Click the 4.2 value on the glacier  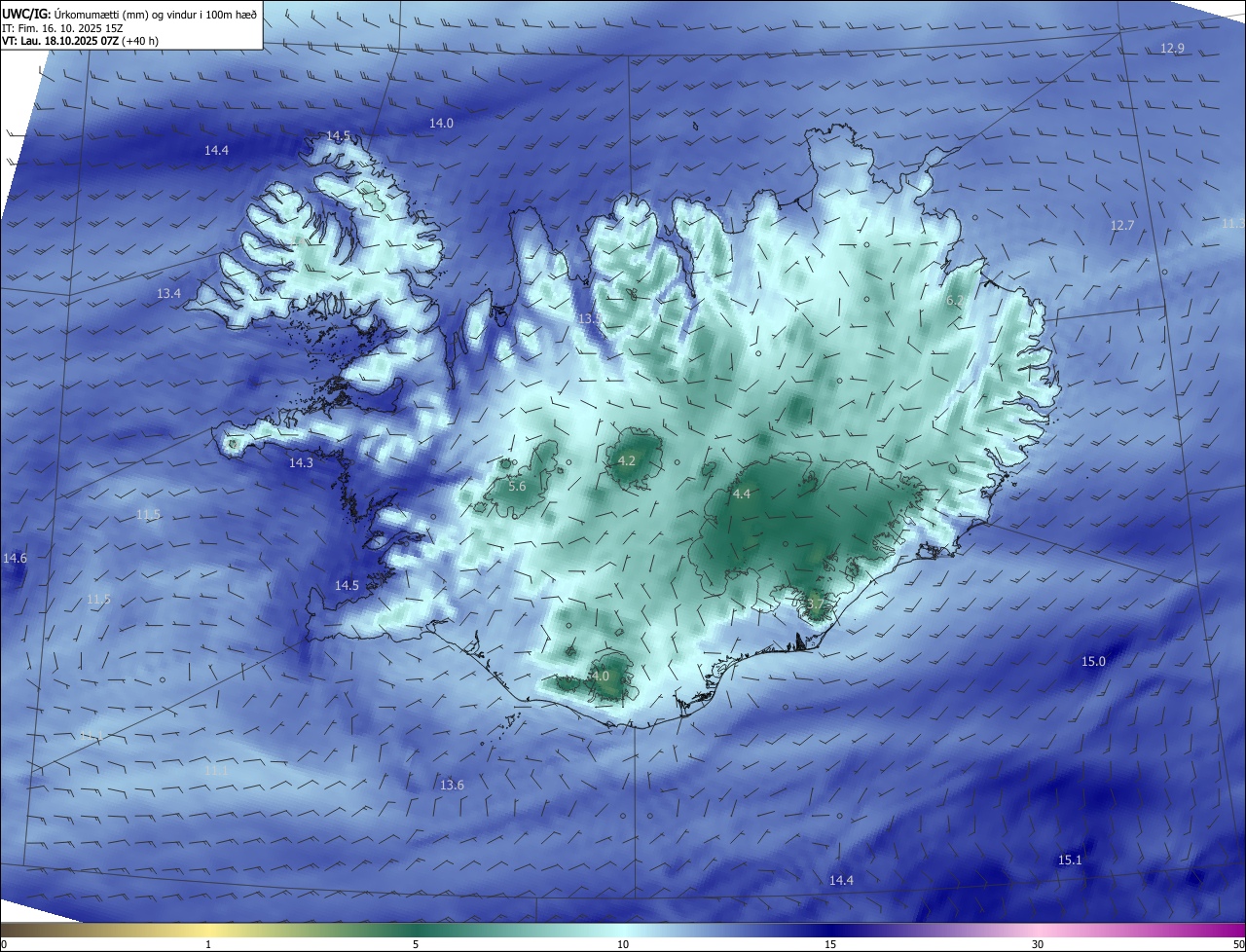click(627, 461)
